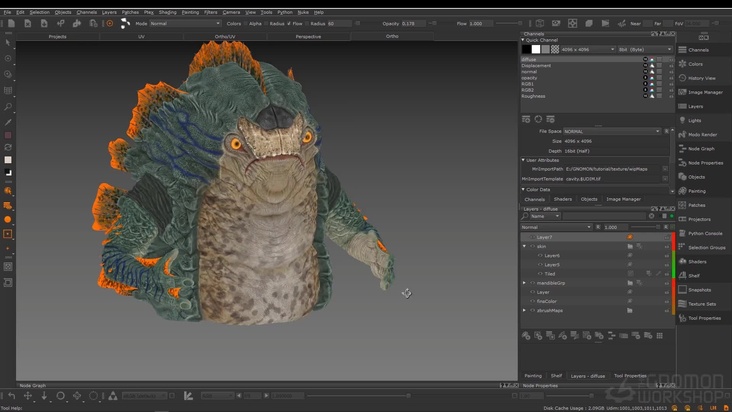Click the new project icon in the top toolbar
Viewport: 732px width, 412px height.
pyautogui.click(x=11, y=23)
